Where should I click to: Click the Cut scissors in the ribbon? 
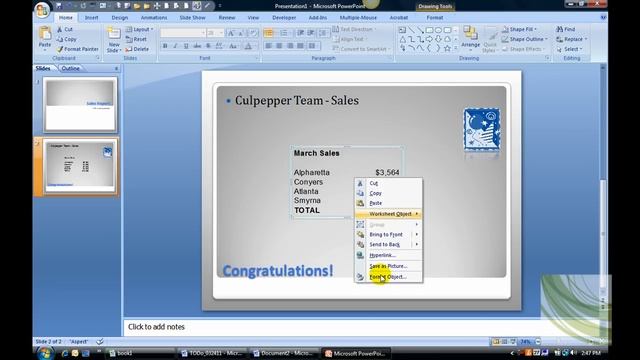(64, 29)
